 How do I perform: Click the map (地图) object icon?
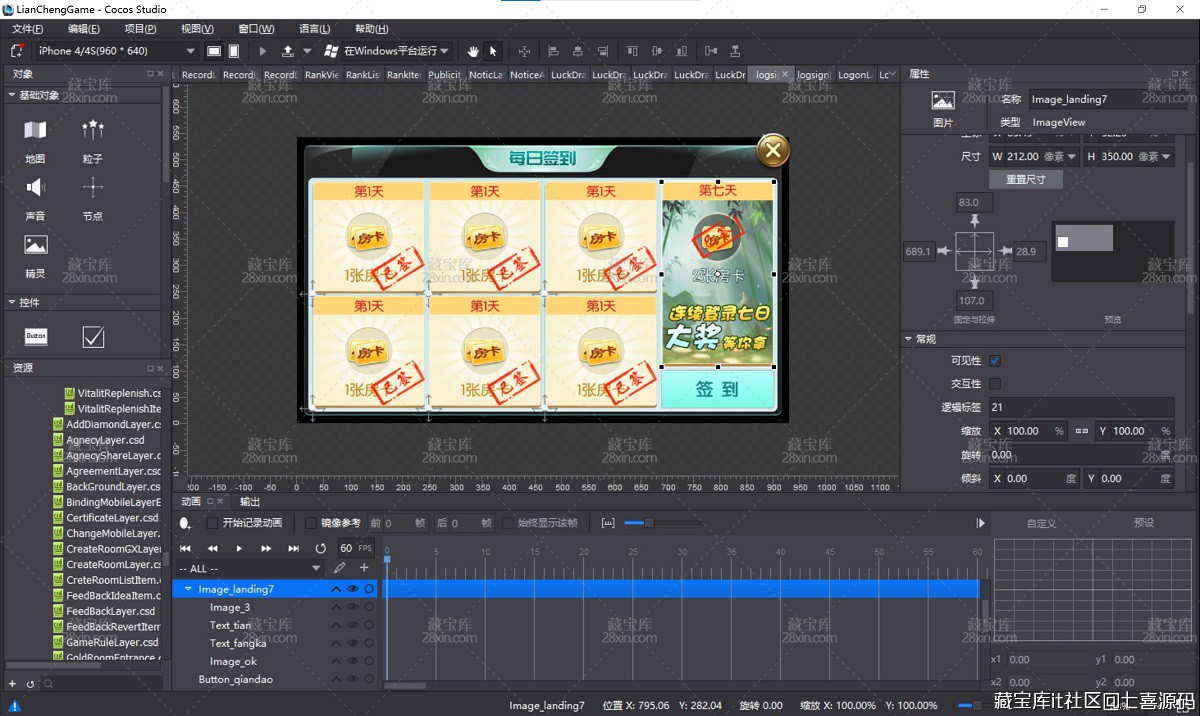click(x=35, y=131)
